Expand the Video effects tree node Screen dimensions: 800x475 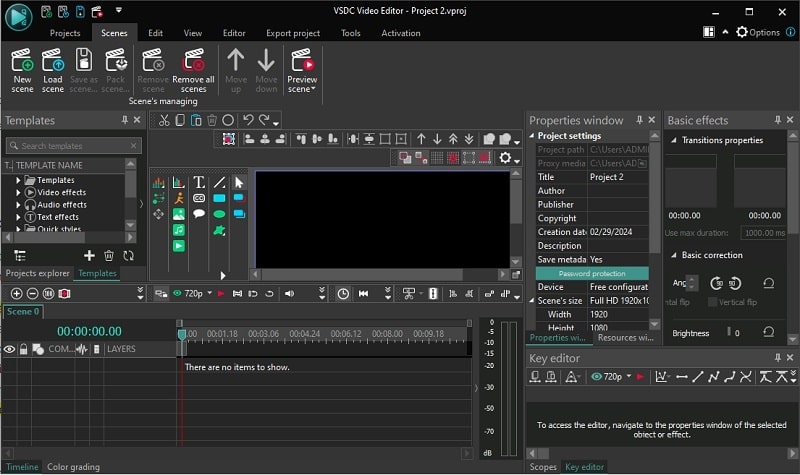pos(18,192)
